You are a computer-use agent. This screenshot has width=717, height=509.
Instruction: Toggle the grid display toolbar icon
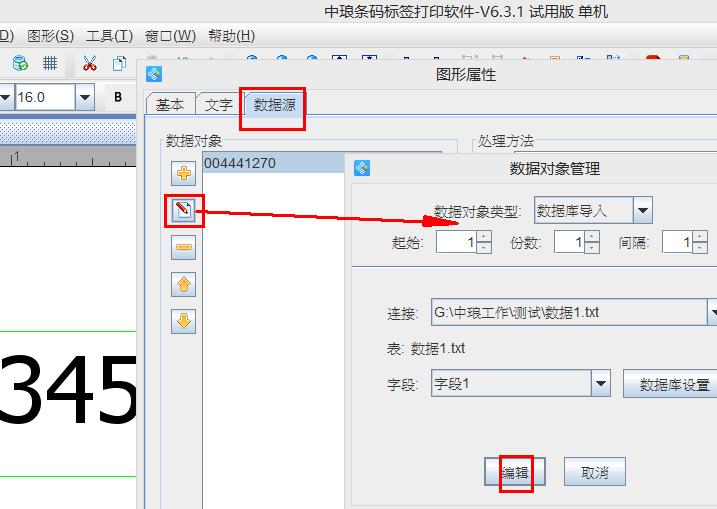49,64
